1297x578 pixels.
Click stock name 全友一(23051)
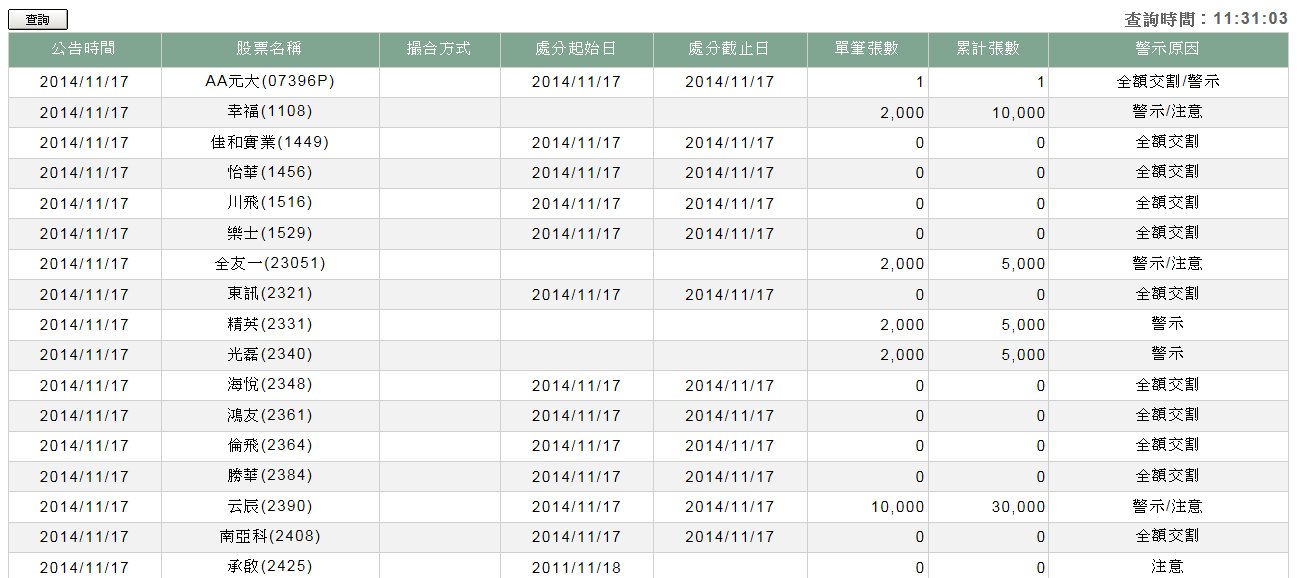point(270,264)
